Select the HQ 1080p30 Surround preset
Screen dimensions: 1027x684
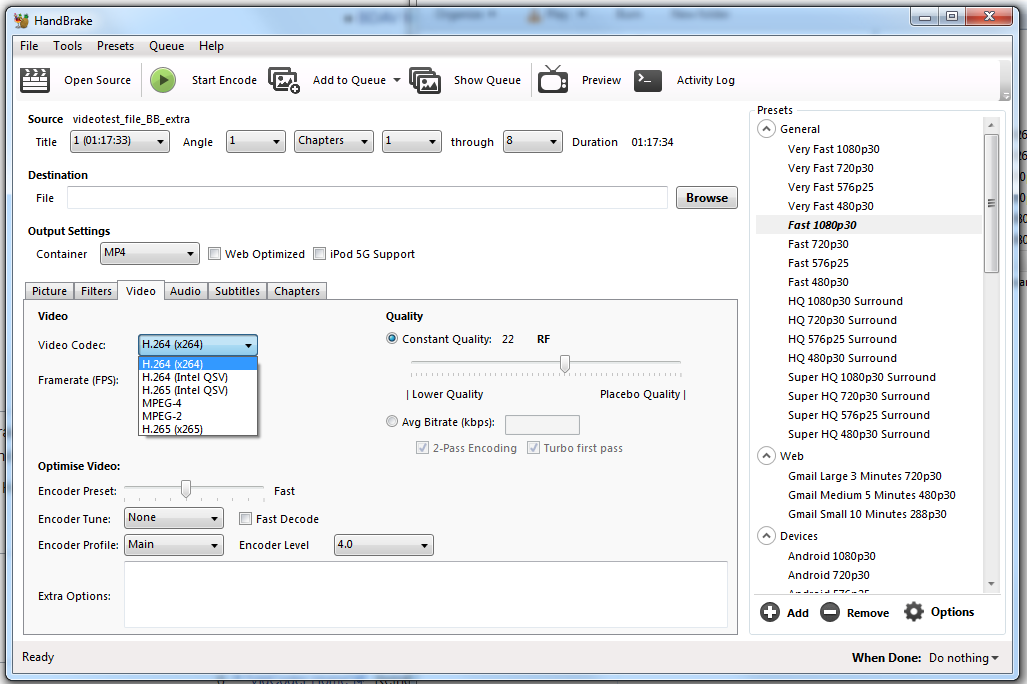tap(845, 301)
